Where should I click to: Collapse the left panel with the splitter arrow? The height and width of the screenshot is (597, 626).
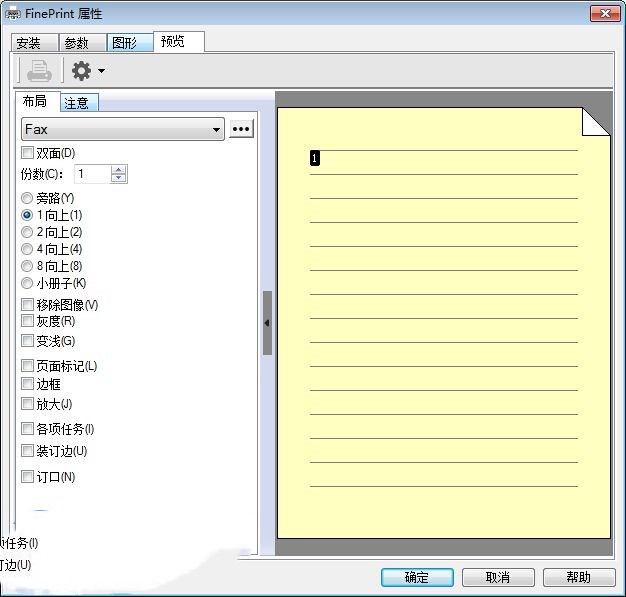(x=267, y=323)
